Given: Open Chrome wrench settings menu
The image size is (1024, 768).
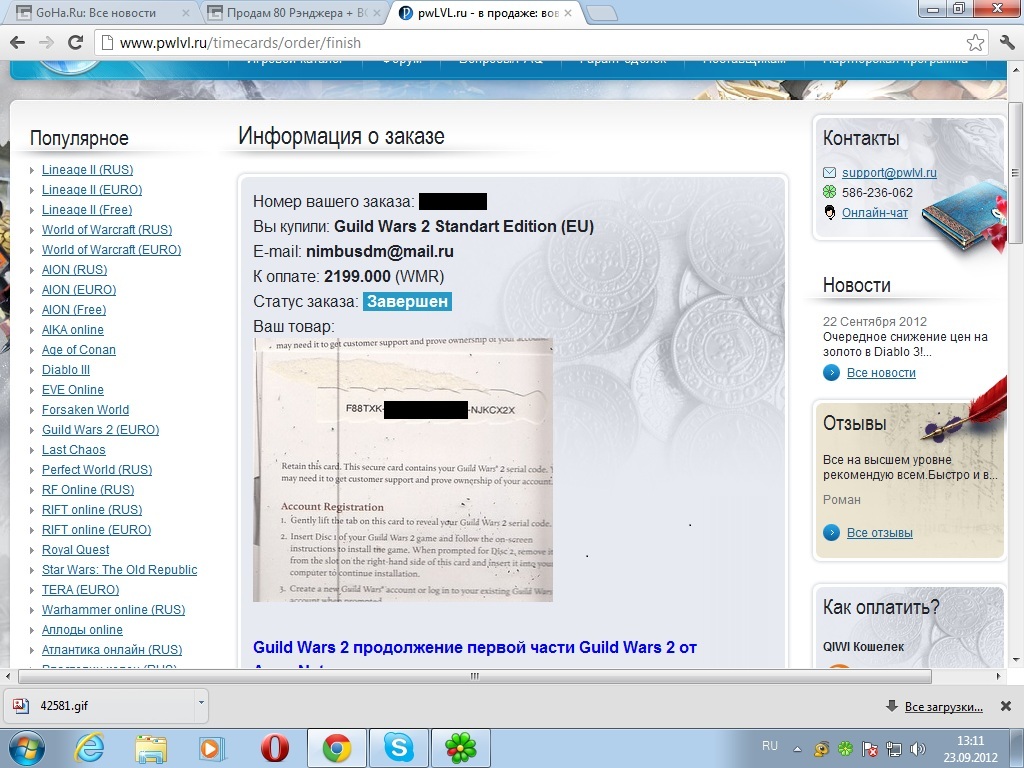Looking at the screenshot, I should [x=1007, y=43].
